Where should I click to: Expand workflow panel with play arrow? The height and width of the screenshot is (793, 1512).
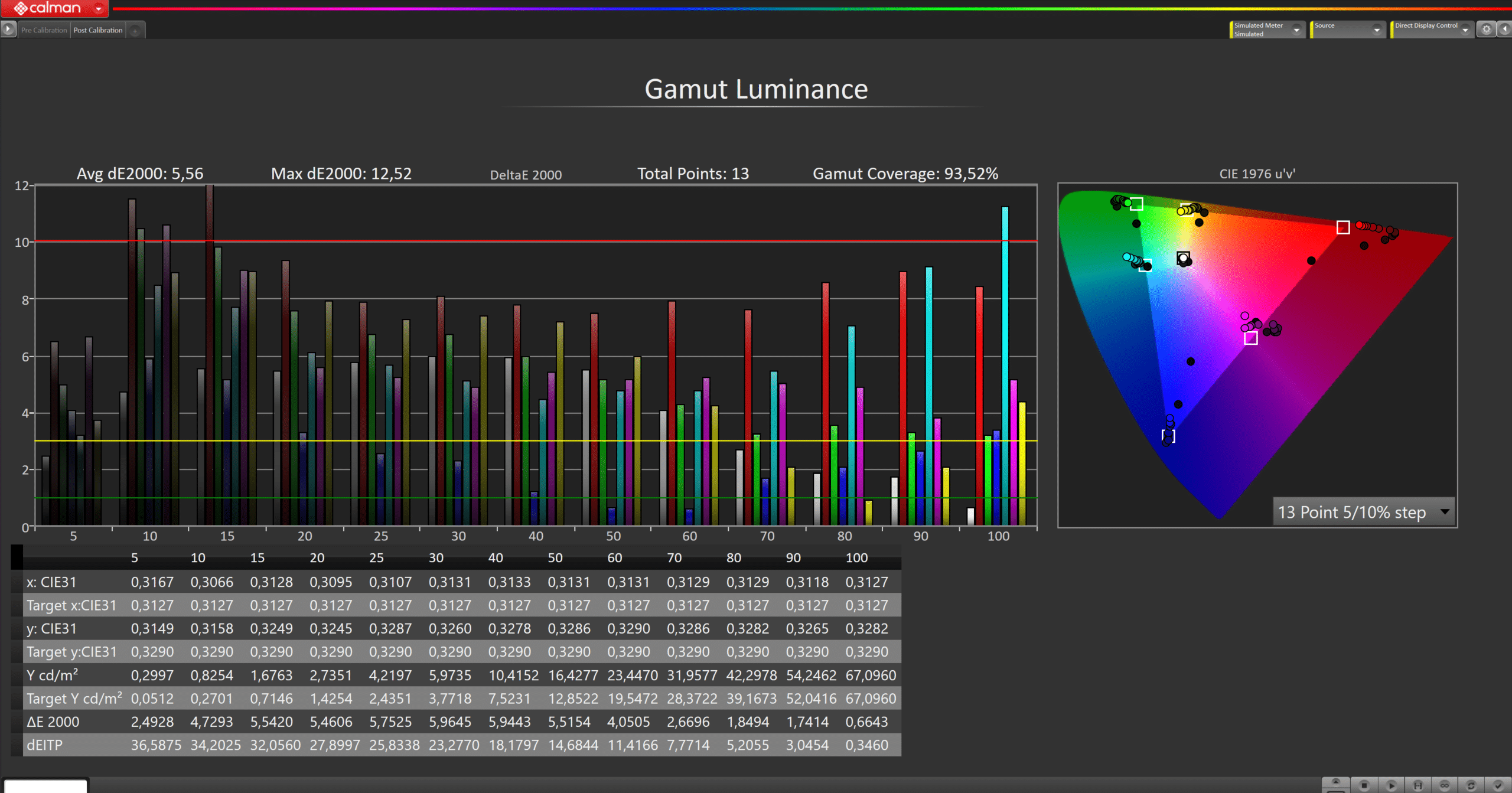tap(8, 28)
